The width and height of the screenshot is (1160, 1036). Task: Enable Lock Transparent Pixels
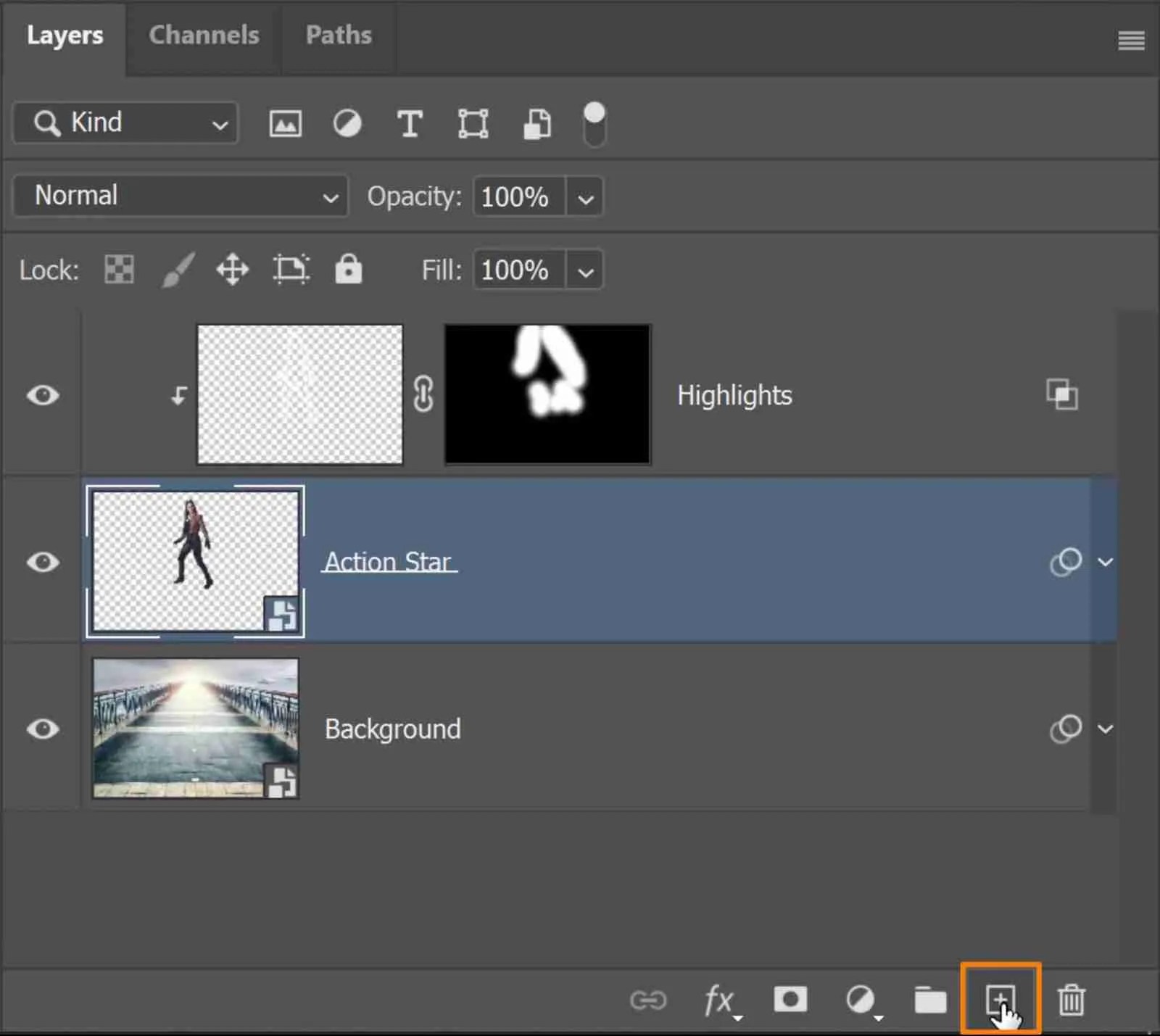[118, 269]
